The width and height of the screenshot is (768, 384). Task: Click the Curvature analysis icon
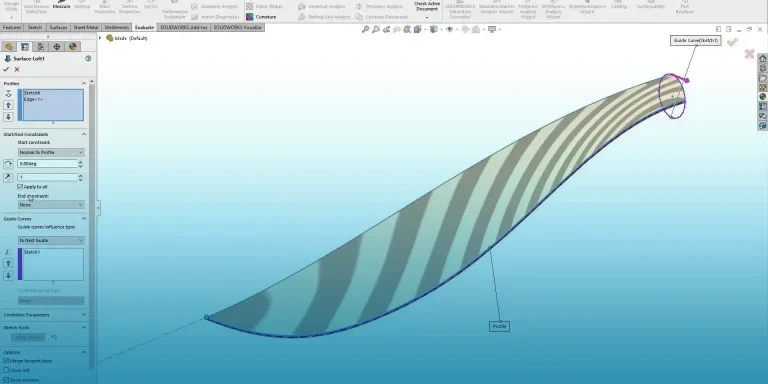coord(250,17)
